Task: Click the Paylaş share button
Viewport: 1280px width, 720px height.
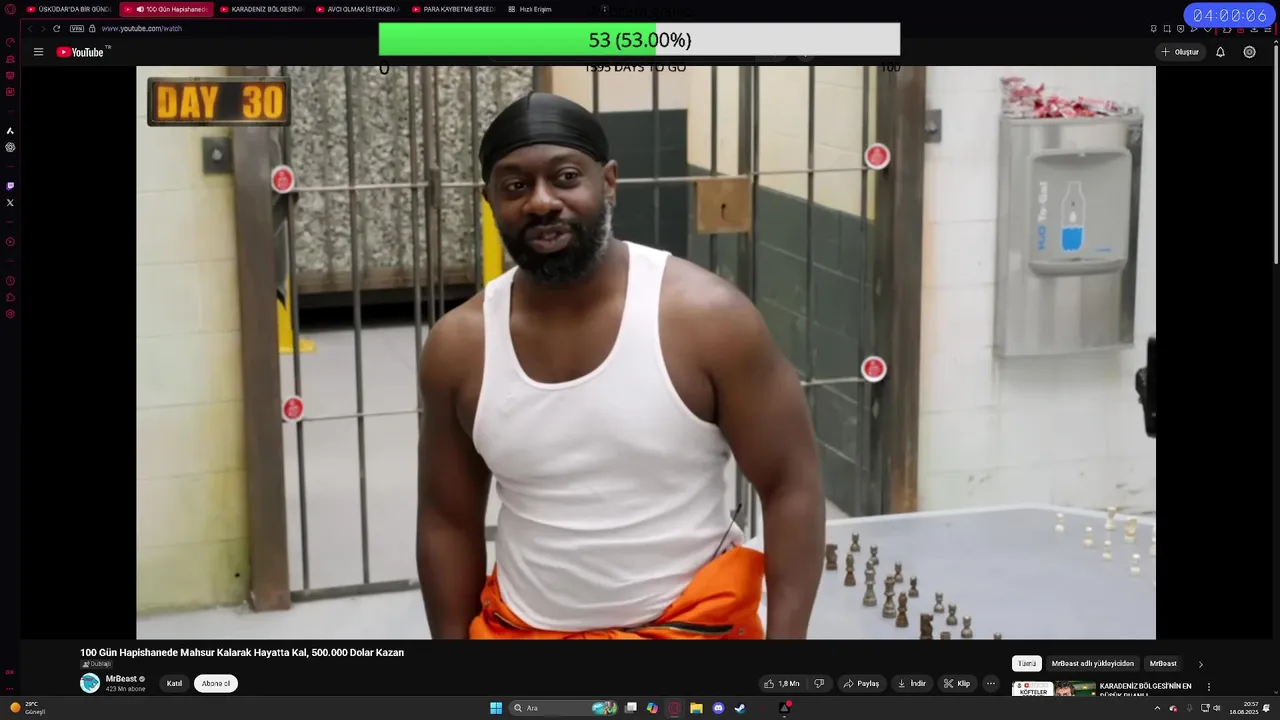Action: tap(861, 684)
